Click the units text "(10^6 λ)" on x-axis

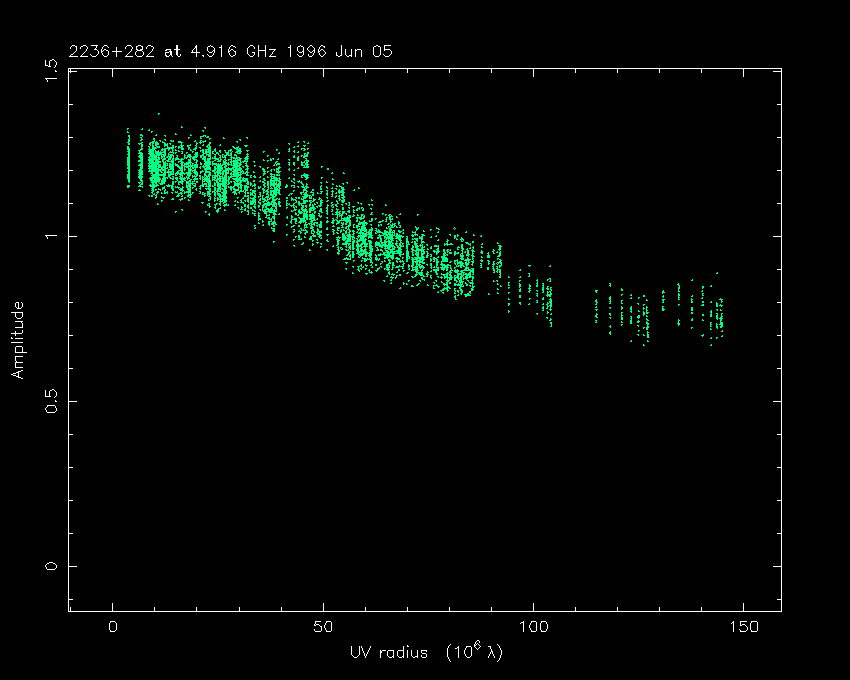click(473, 652)
